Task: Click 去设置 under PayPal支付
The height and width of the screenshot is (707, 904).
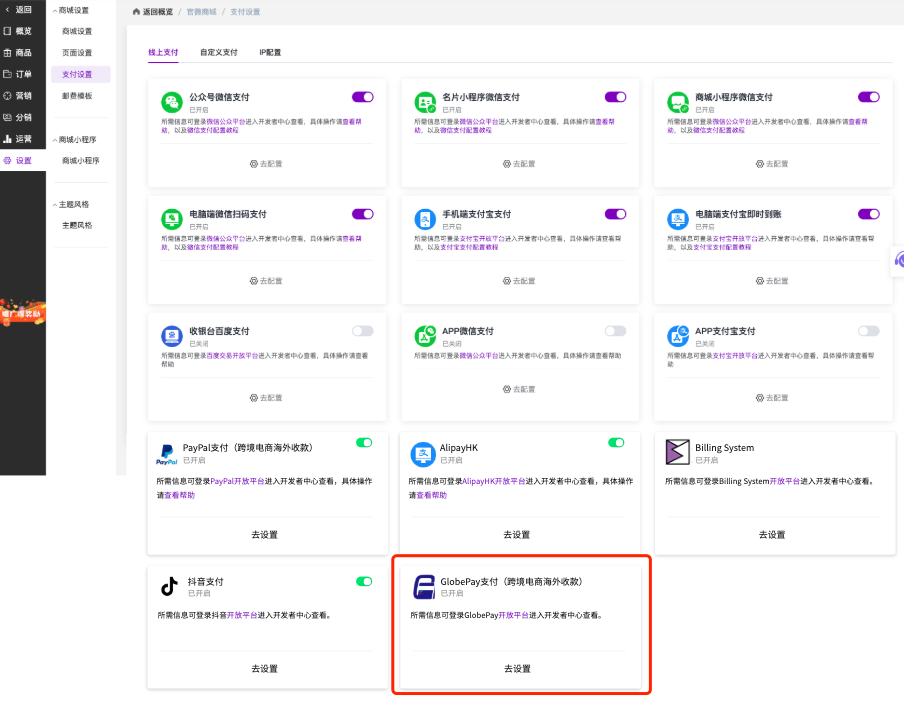Action: tap(265, 535)
